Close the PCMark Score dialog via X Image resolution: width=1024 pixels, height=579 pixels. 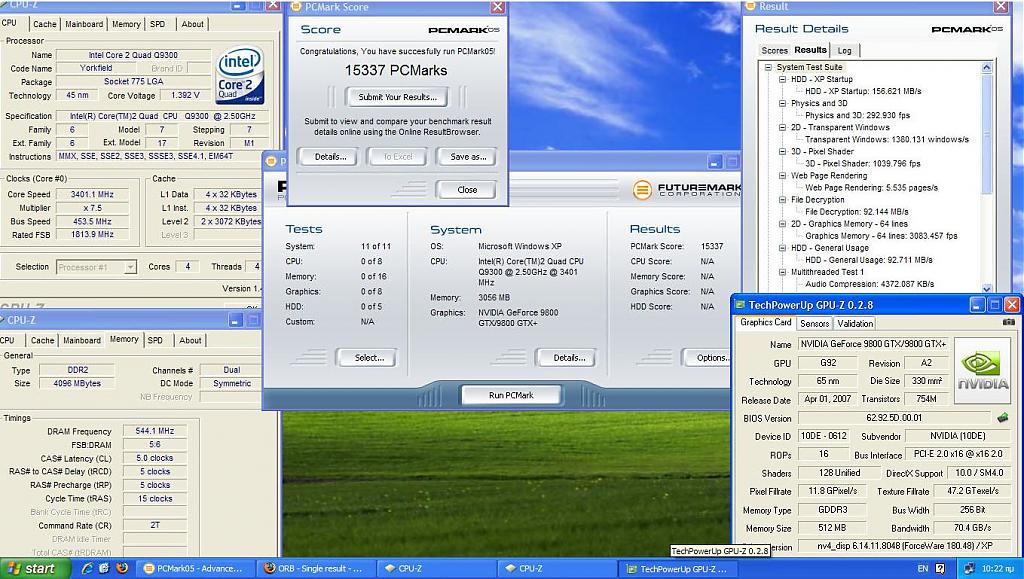click(498, 7)
